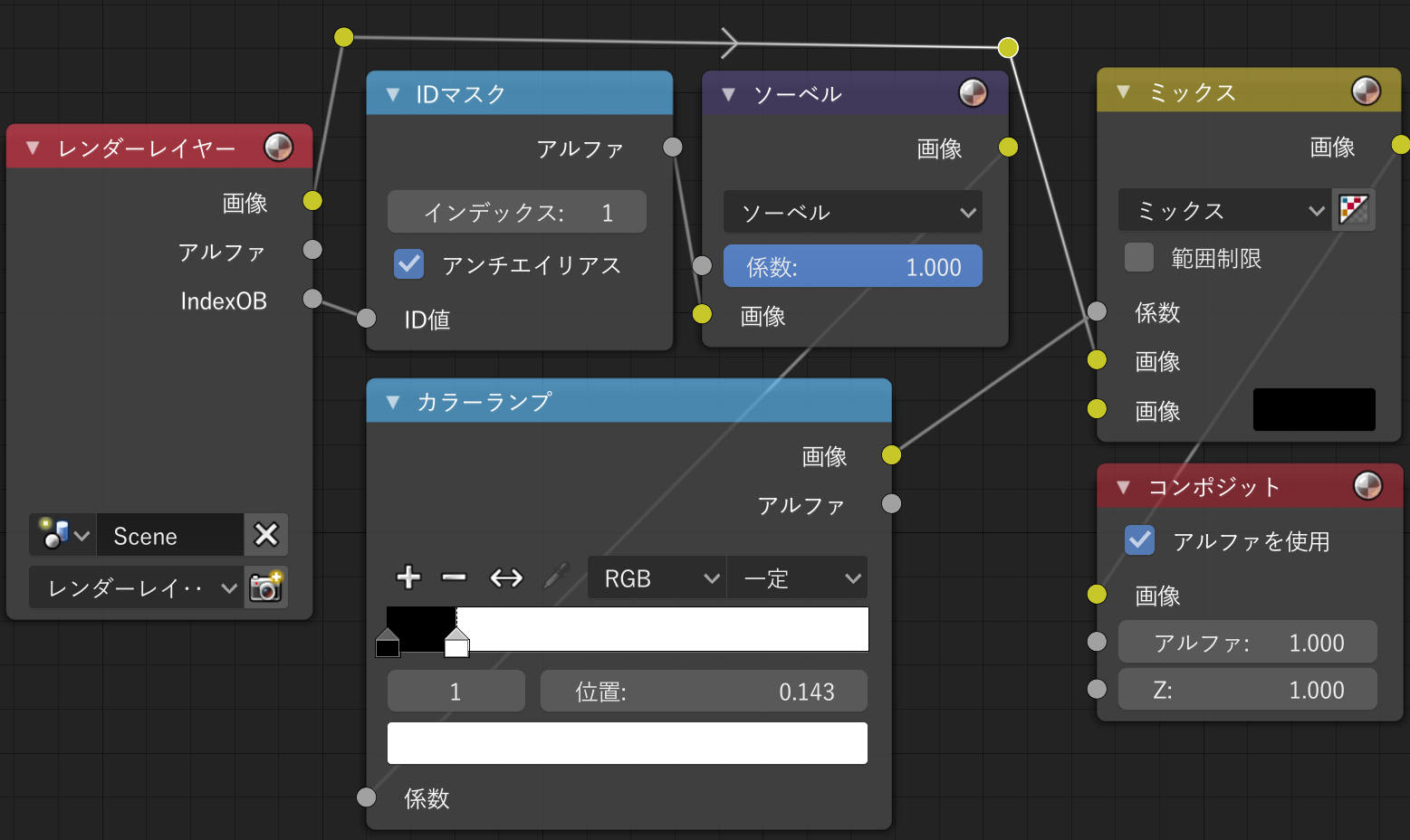Collapse the コンポジット node

[x=1123, y=487]
